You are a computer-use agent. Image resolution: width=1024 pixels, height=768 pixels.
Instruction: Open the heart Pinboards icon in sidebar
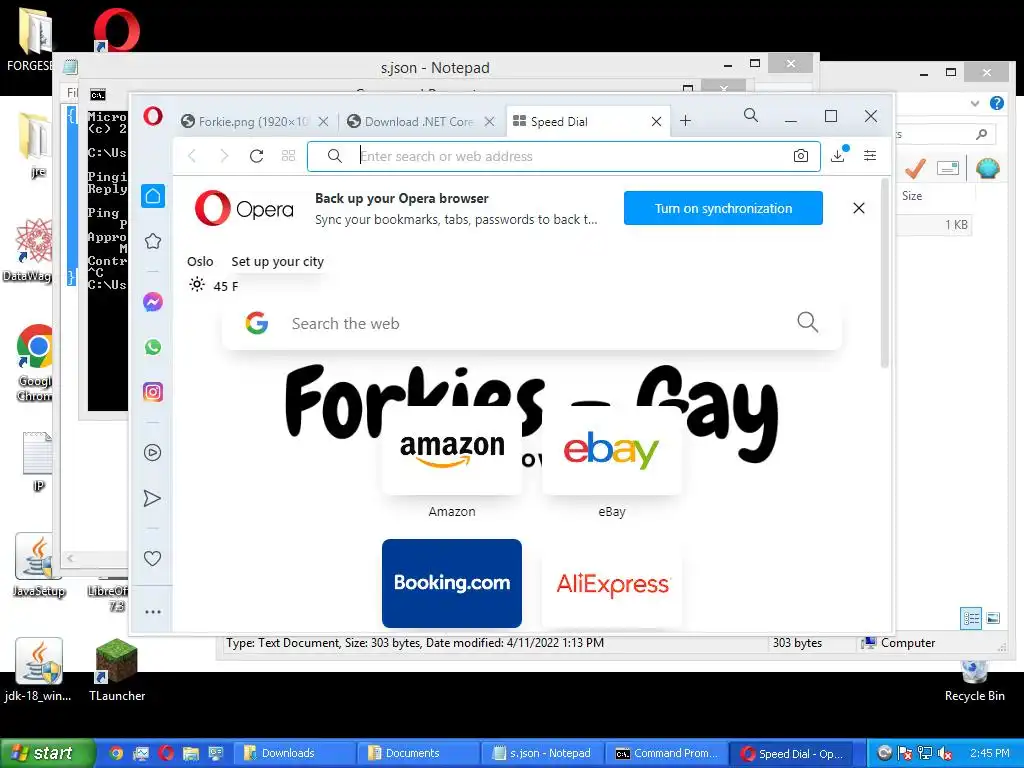point(152,558)
